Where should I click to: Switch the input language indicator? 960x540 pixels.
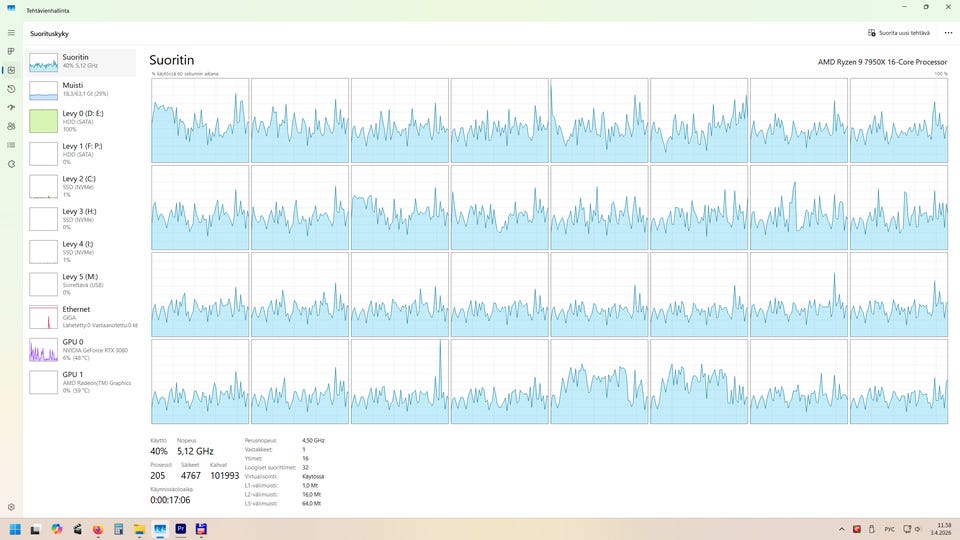coord(890,529)
